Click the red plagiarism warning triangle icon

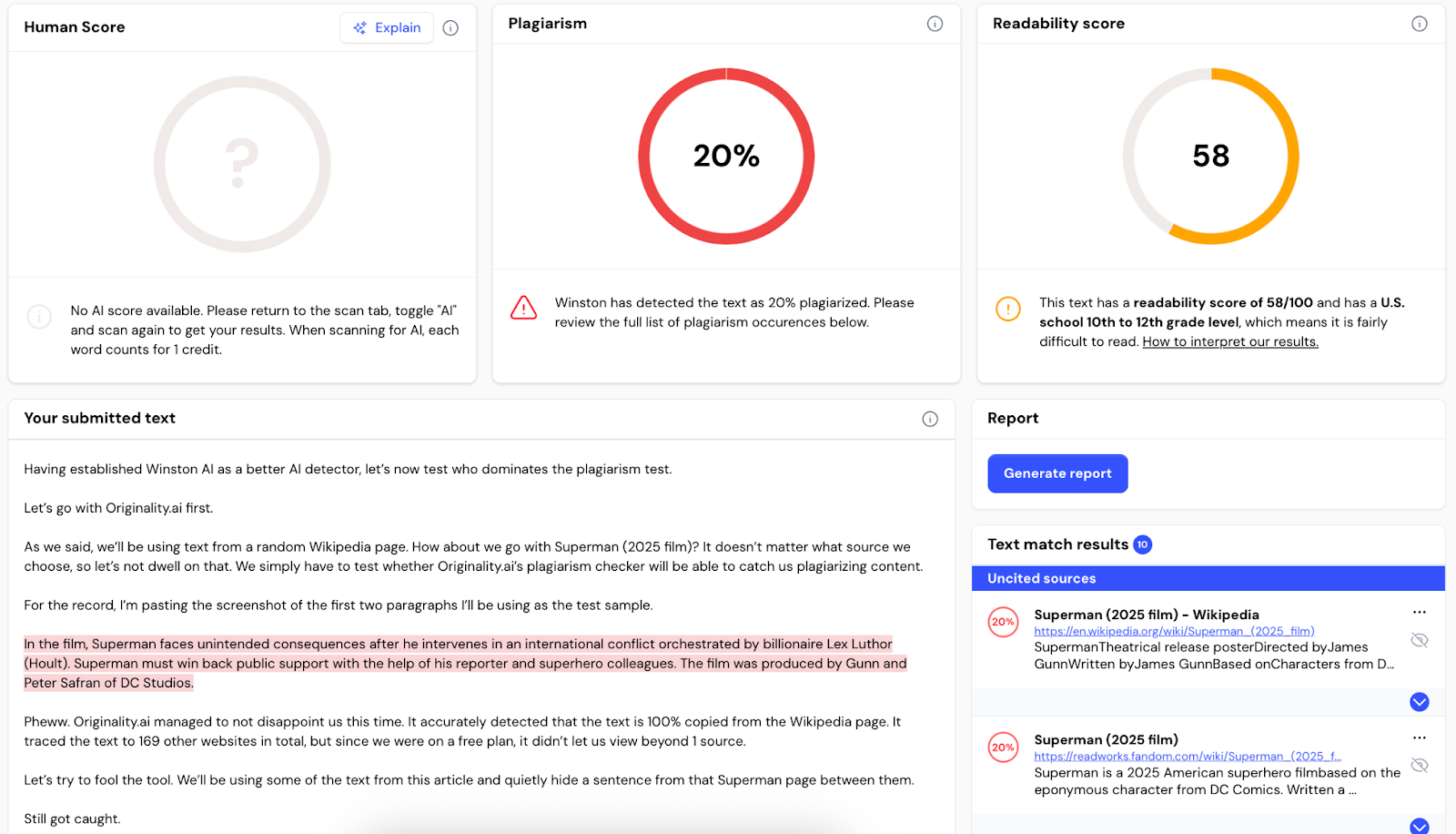click(x=523, y=308)
